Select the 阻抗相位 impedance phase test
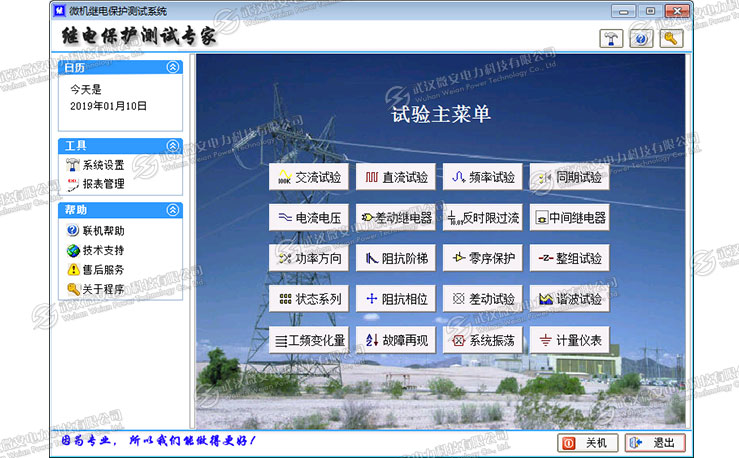Viewport: 739px width, 458px height. point(396,299)
